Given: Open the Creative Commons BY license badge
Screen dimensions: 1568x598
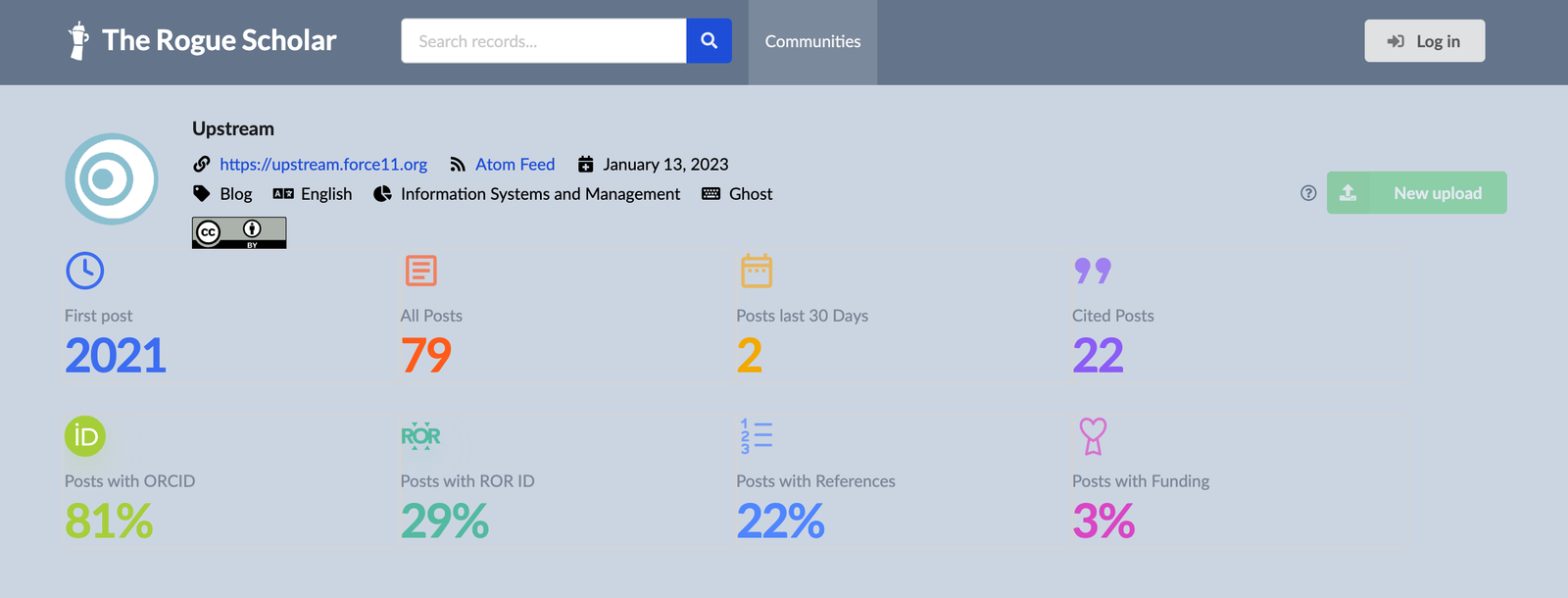Looking at the screenshot, I should pyautogui.click(x=239, y=232).
